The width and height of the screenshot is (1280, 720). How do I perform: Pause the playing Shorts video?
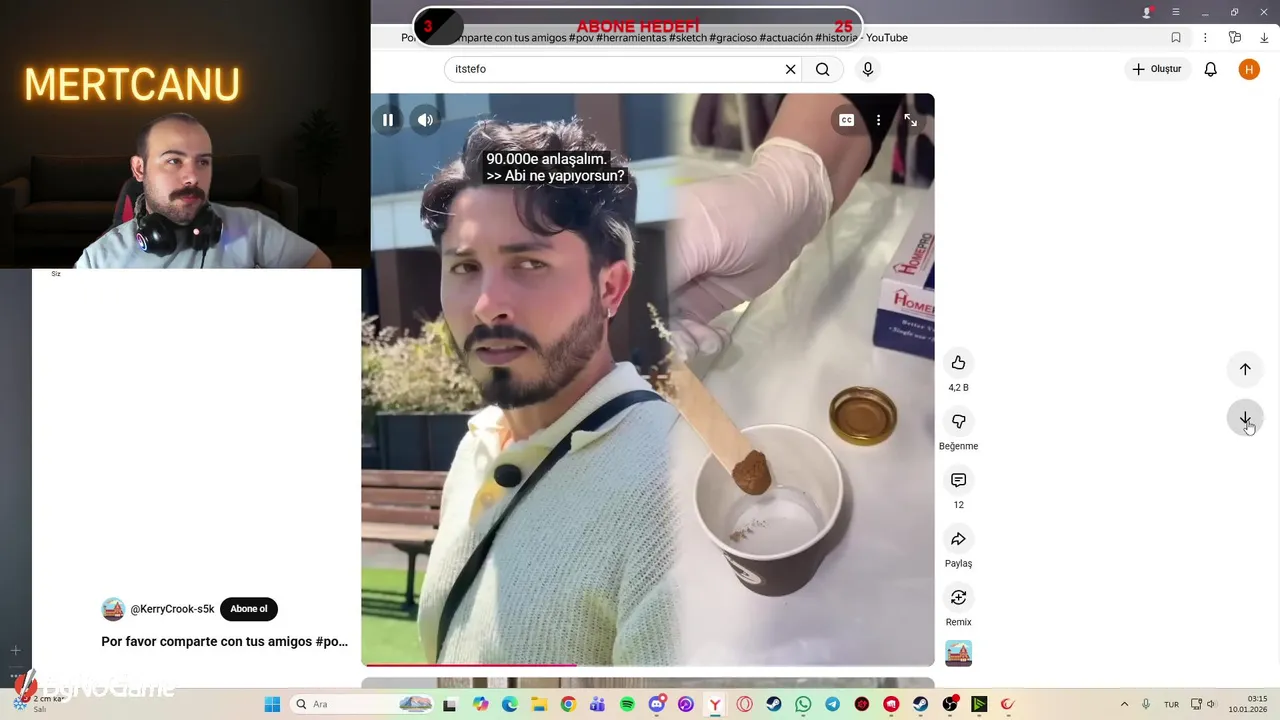[388, 120]
